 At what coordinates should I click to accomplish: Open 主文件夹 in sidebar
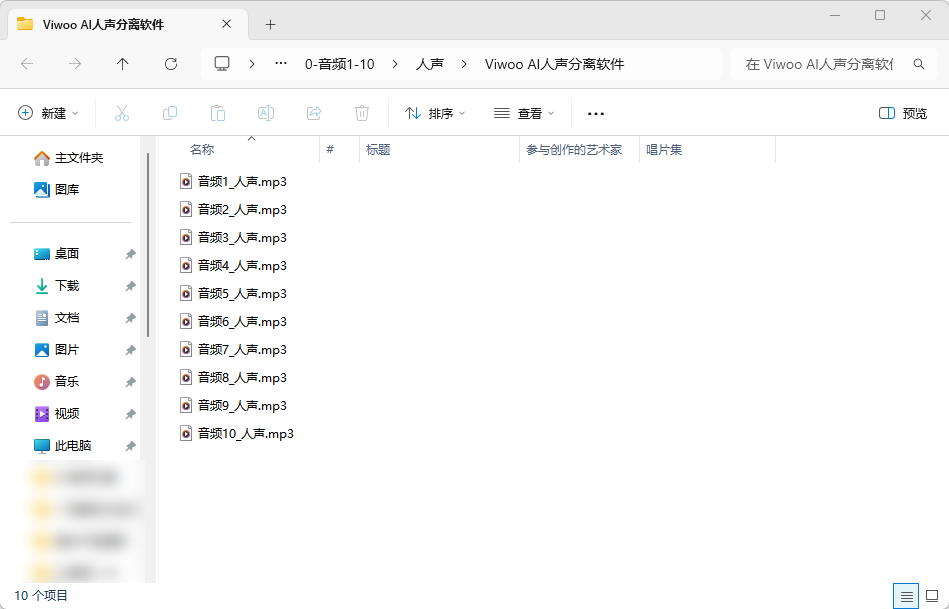coord(68,158)
